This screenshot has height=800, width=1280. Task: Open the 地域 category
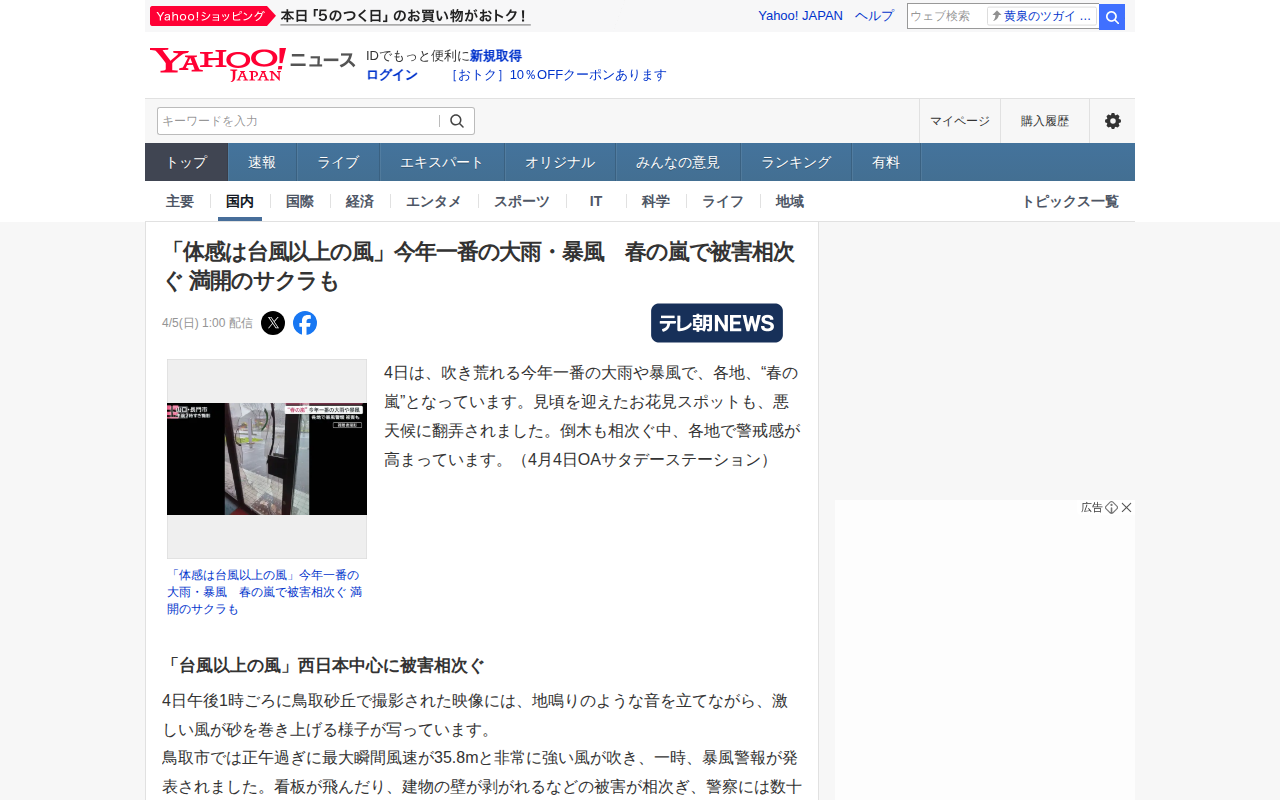[x=790, y=201]
